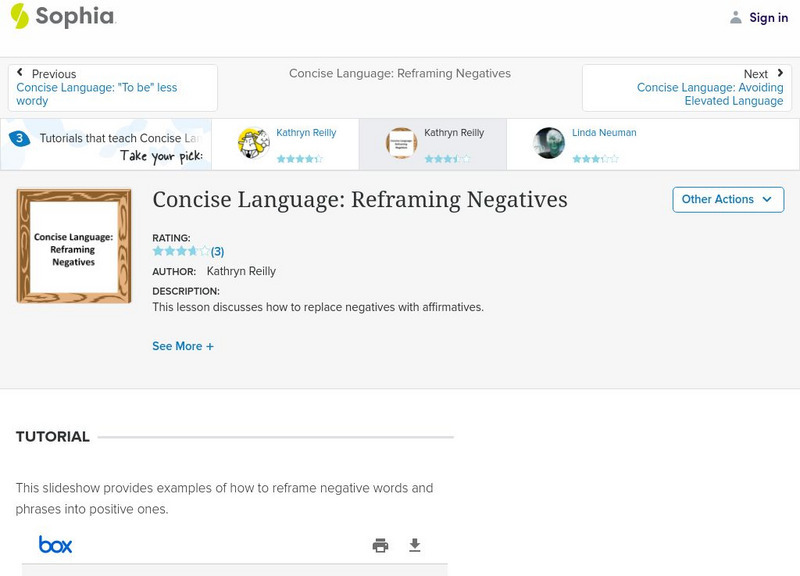The width and height of the screenshot is (800, 576).
Task: Expand the See More + description
Action: [x=183, y=346]
